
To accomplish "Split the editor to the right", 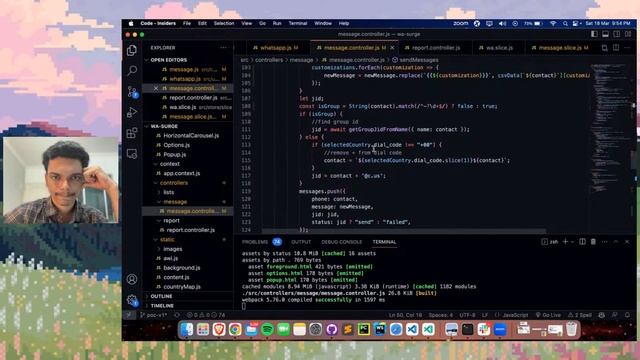I will 616,48.
